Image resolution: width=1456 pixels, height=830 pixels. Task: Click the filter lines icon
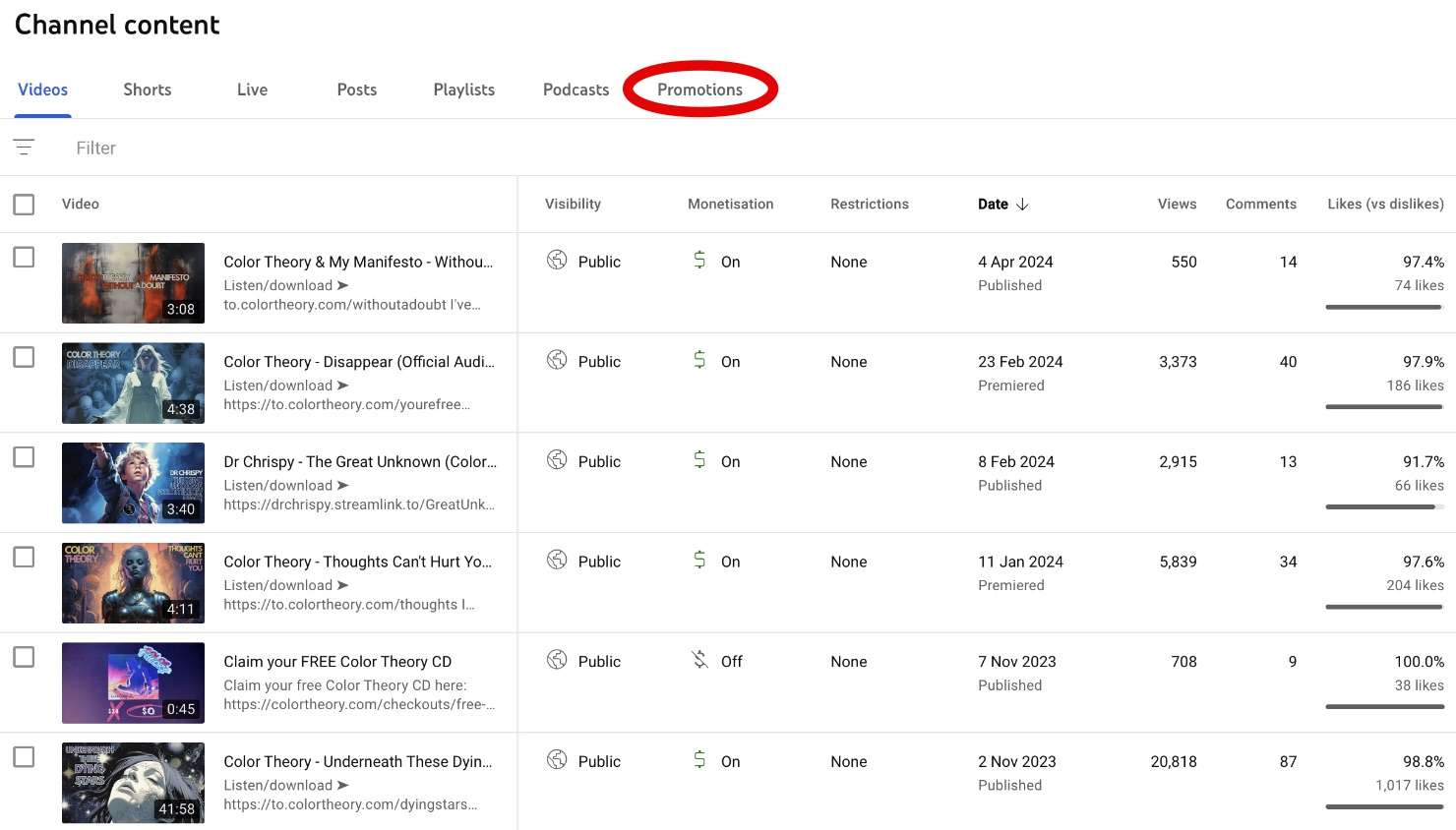click(24, 148)
